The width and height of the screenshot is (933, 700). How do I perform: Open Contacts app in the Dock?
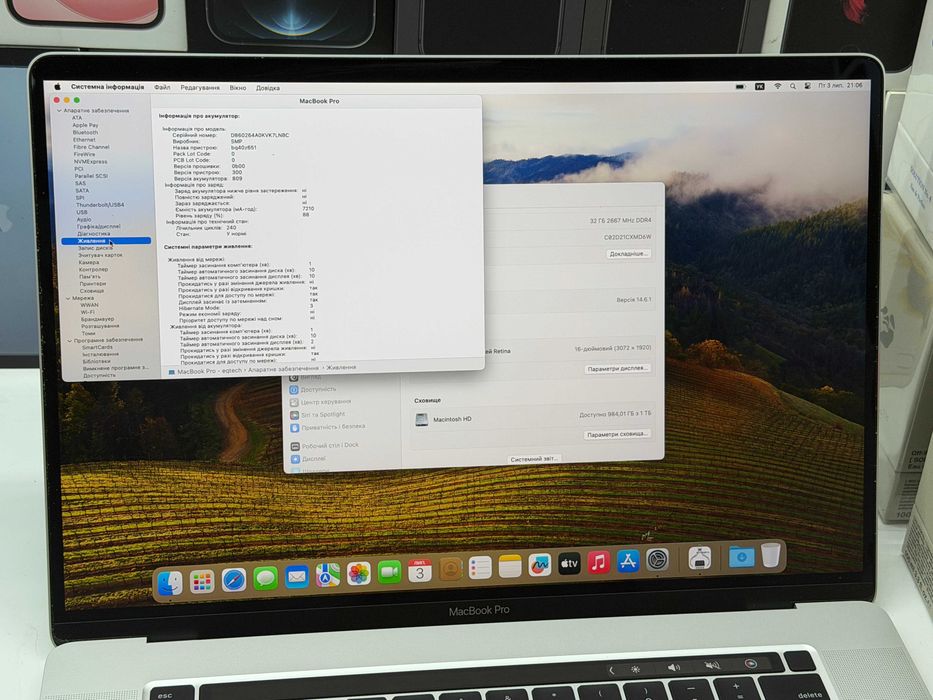click(x=450, y=570)
